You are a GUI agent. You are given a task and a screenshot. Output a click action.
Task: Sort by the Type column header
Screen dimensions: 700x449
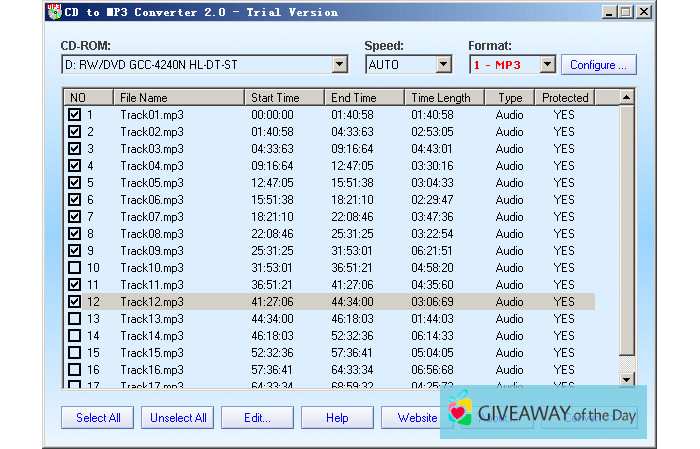pos(510,97)
